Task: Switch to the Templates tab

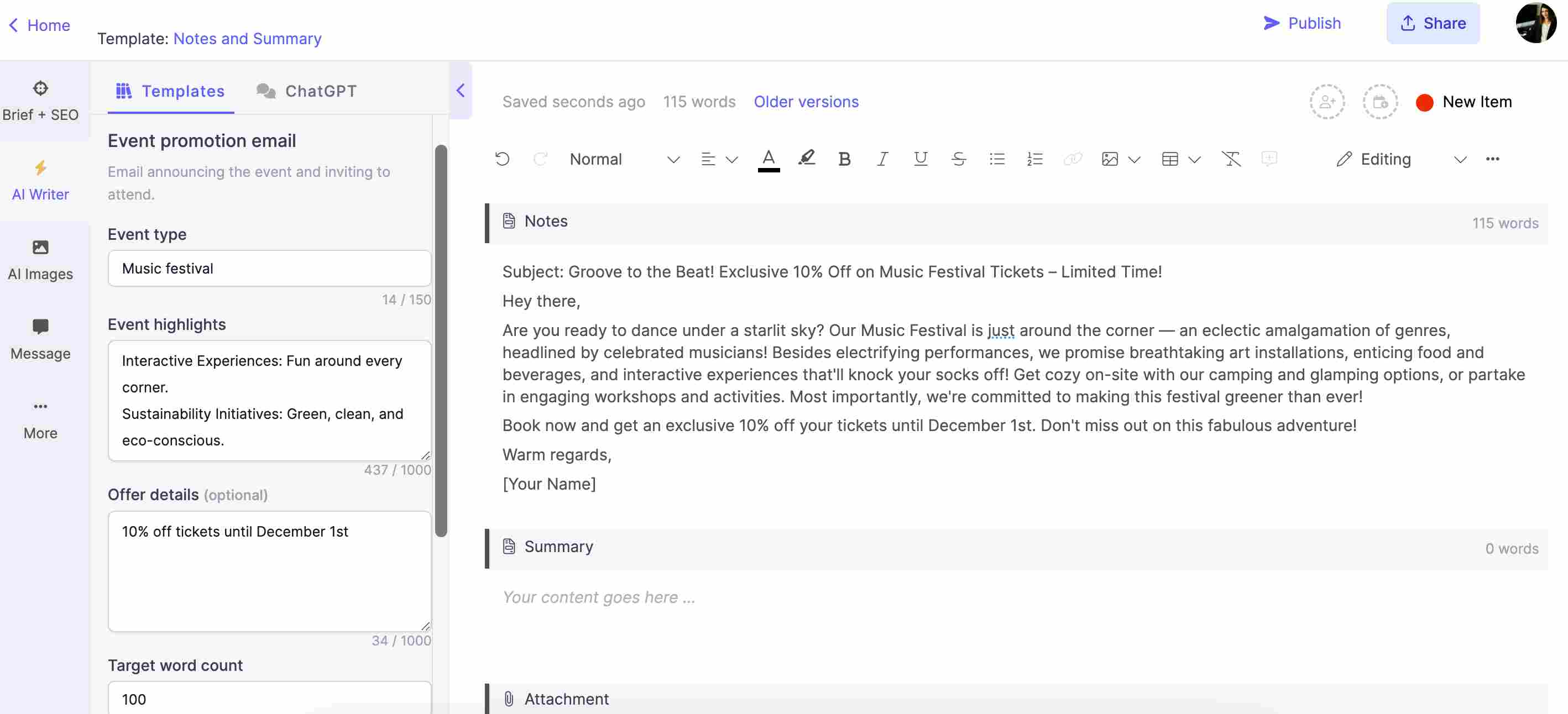Action: pos(170,91)
